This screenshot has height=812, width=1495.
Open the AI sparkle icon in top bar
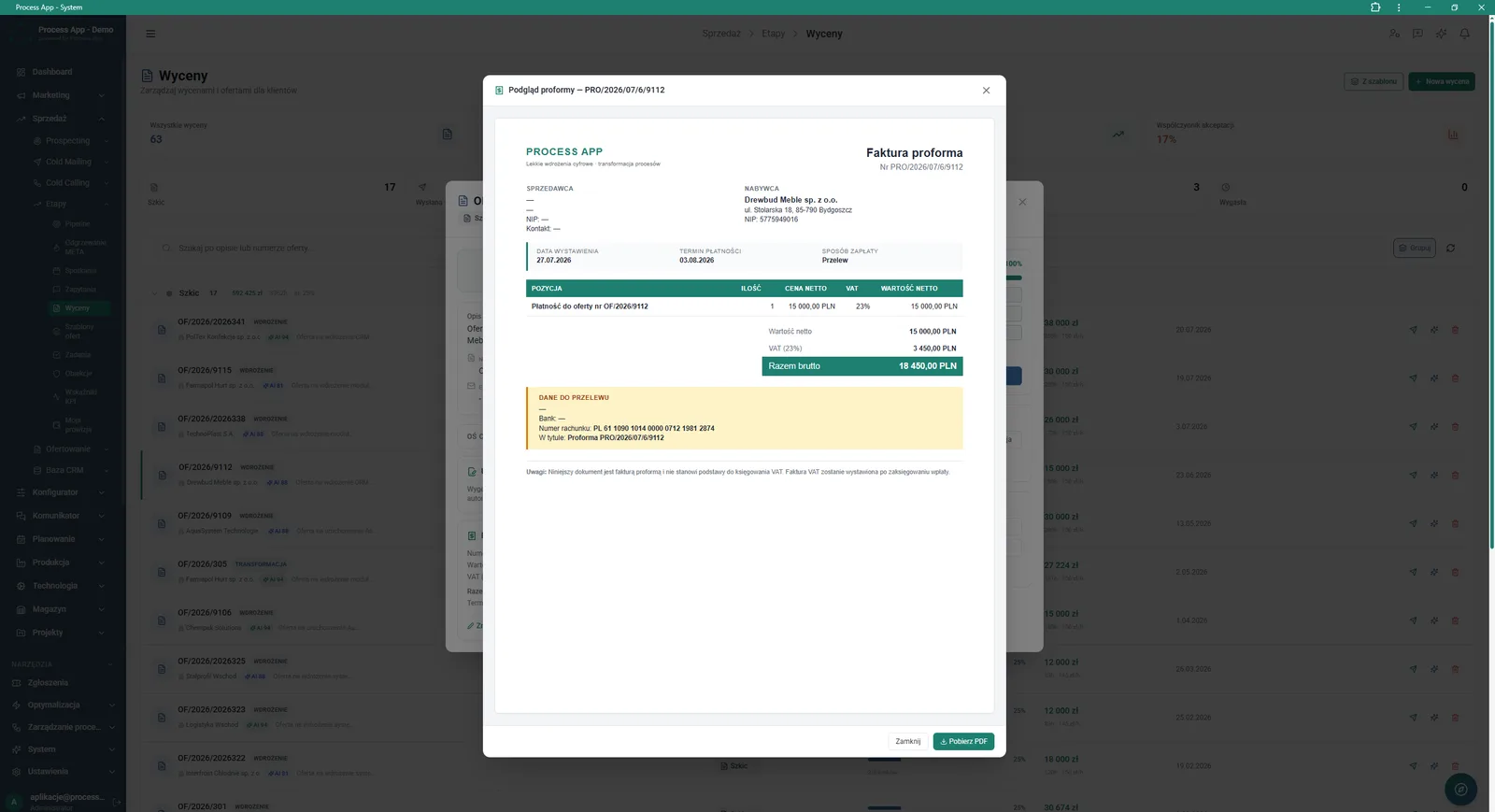(x=1442, y=34)
